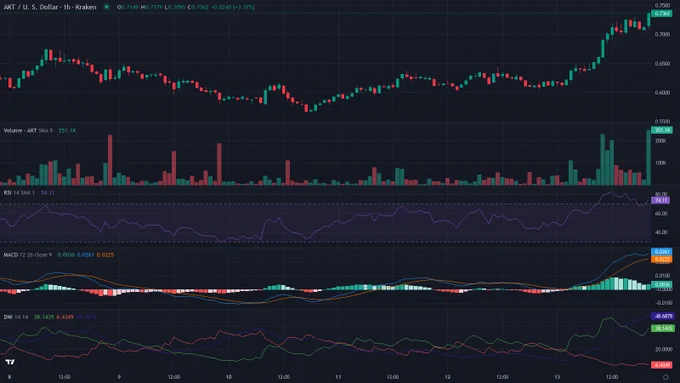Click the 0.6500 price axis label
Screen dimensions: 680x383
(x=662, y=63)
